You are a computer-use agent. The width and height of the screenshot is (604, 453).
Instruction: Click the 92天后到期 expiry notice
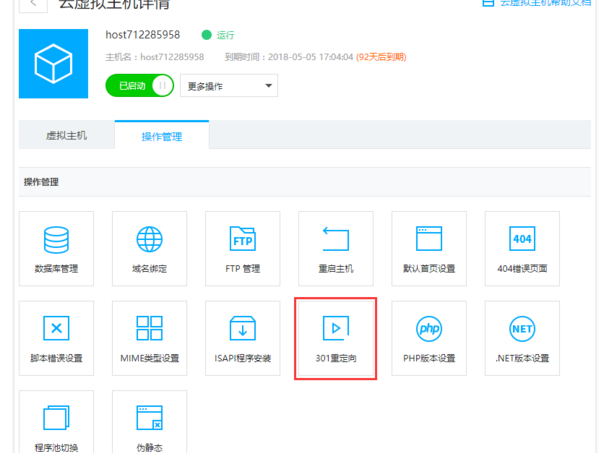381,57
